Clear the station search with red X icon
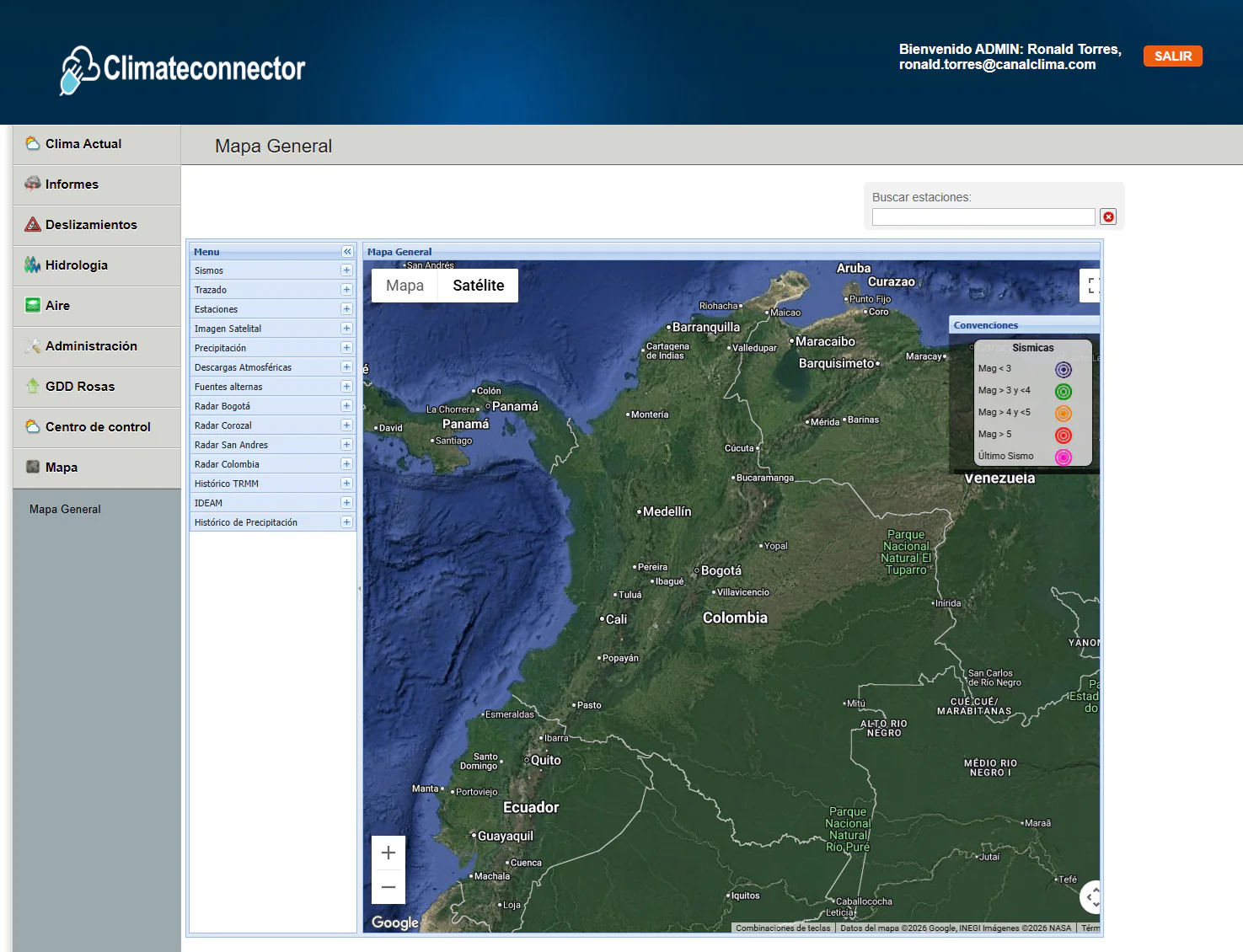This screenshot has width=1243, height=952. 1108,217
